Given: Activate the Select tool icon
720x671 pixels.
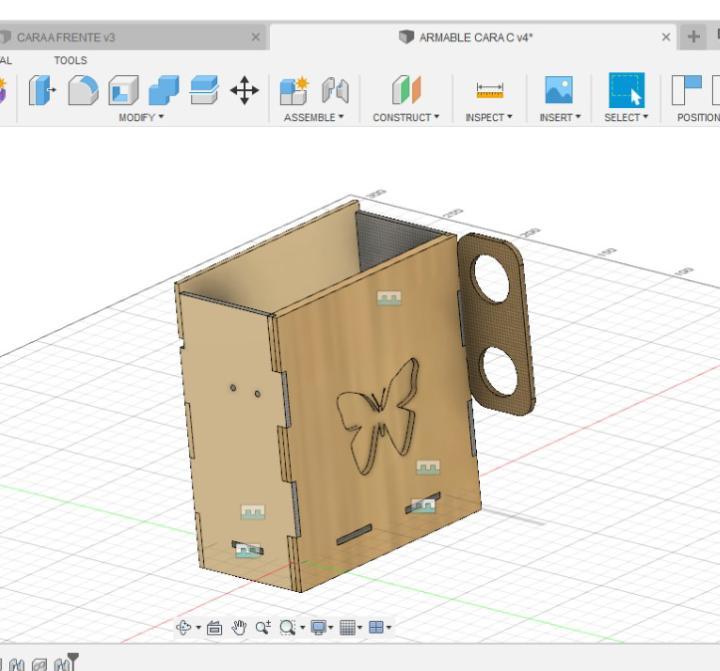Looking at the screenshot, I should click(x=626, y=90).
